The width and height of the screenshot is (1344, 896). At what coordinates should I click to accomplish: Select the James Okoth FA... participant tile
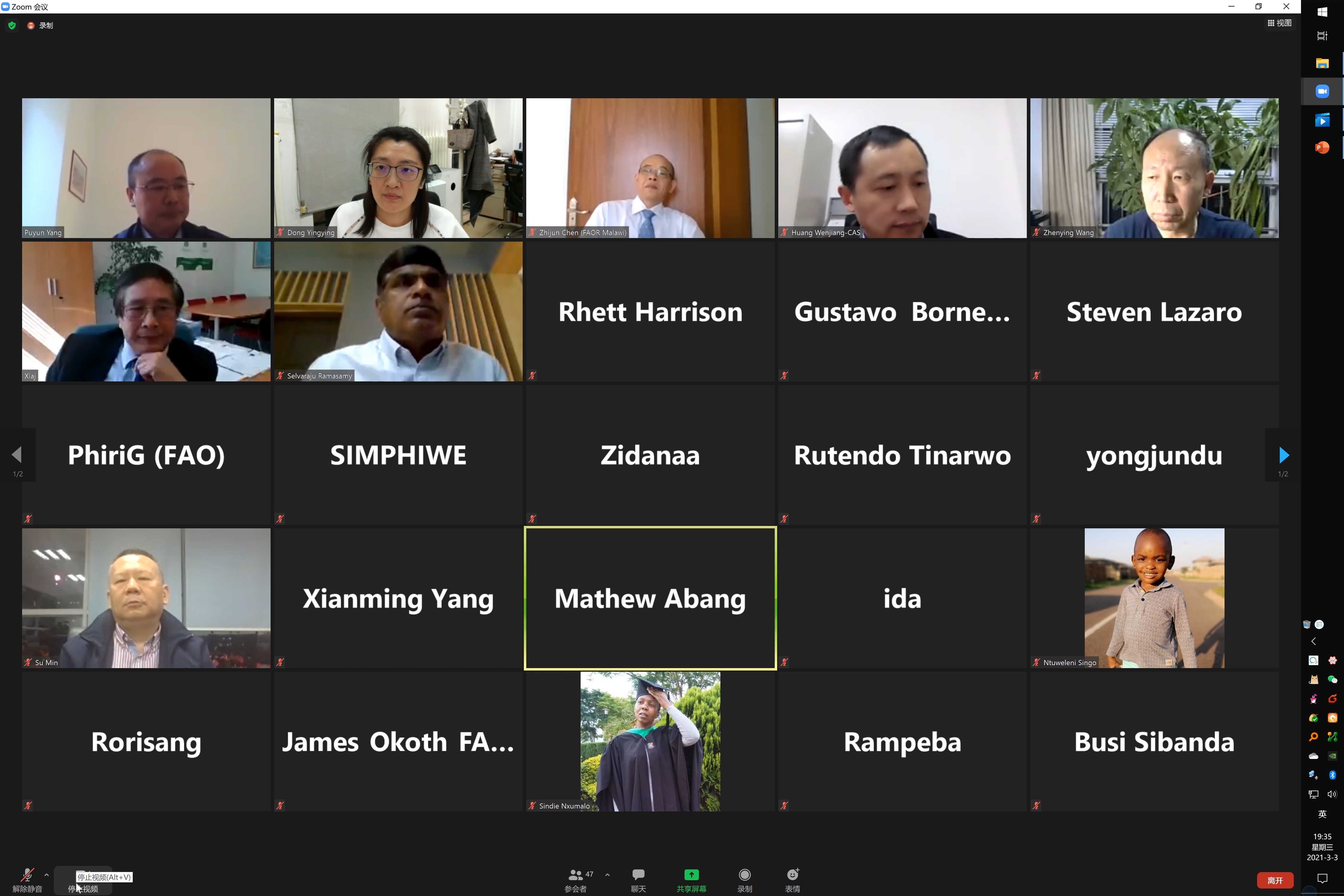point(398,742)
